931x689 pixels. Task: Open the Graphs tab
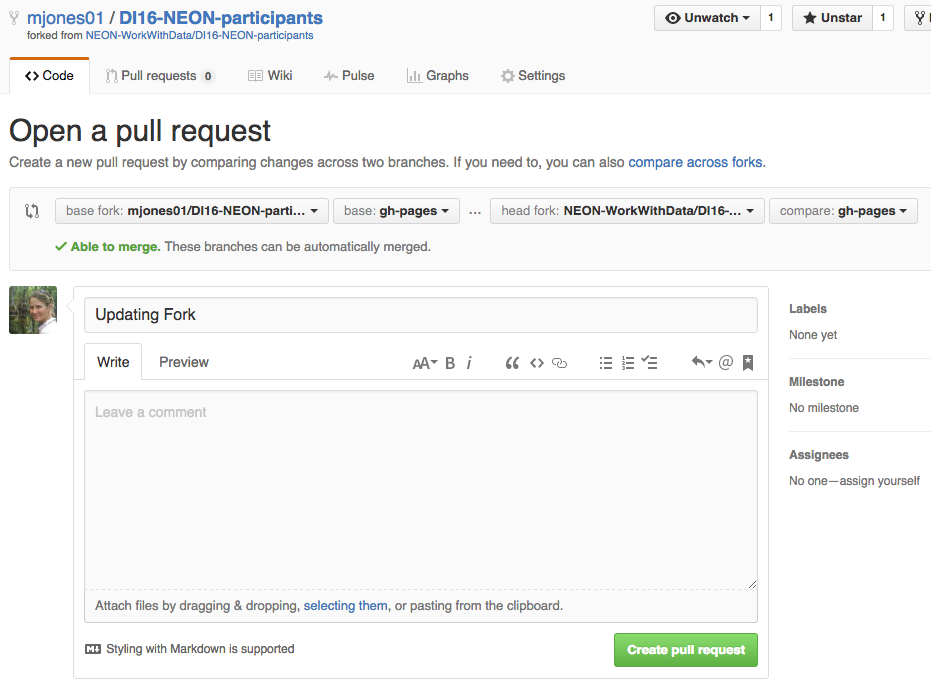[x=438, y=75]
